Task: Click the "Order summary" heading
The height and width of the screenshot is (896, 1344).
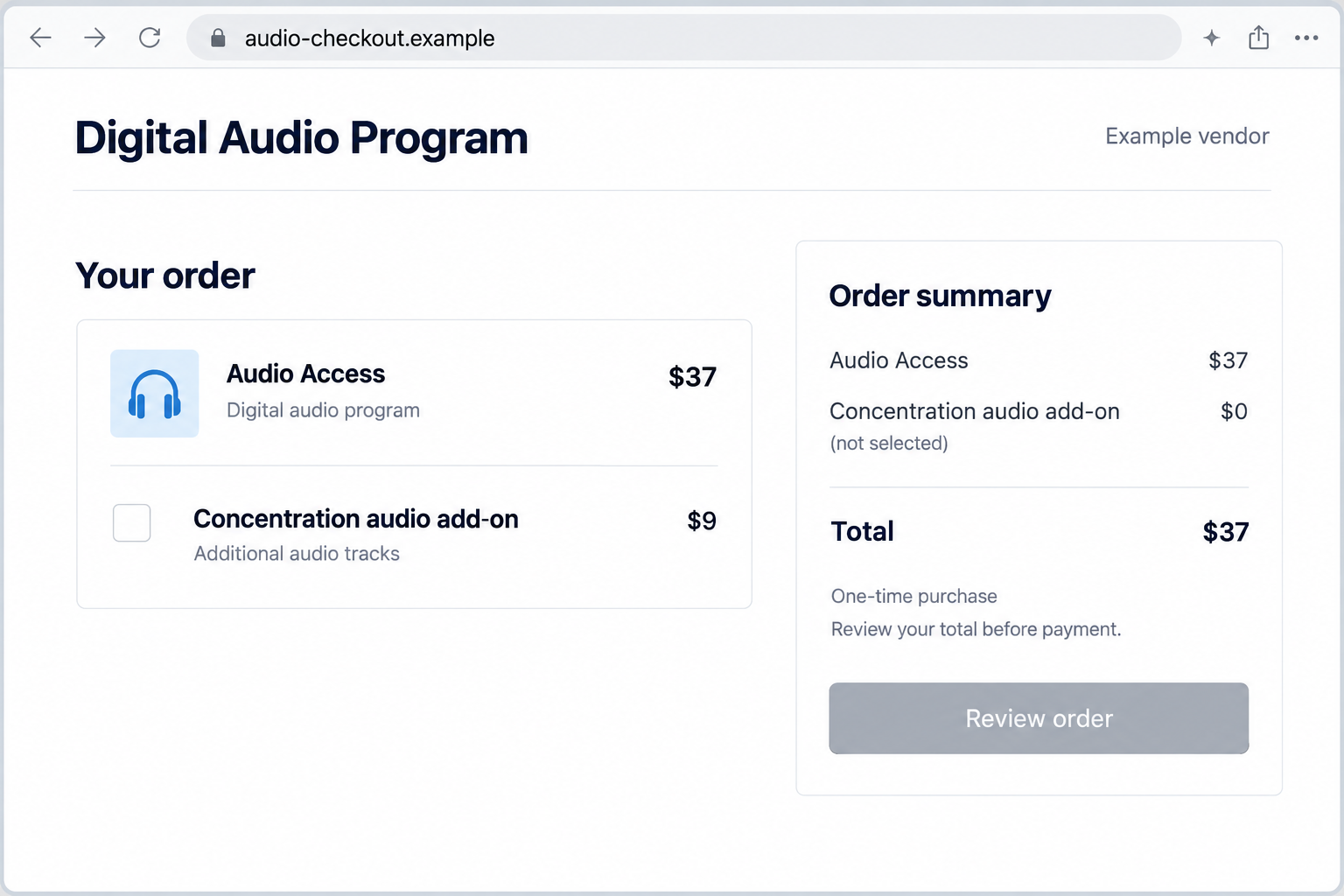Action: [x=940, y=297]
